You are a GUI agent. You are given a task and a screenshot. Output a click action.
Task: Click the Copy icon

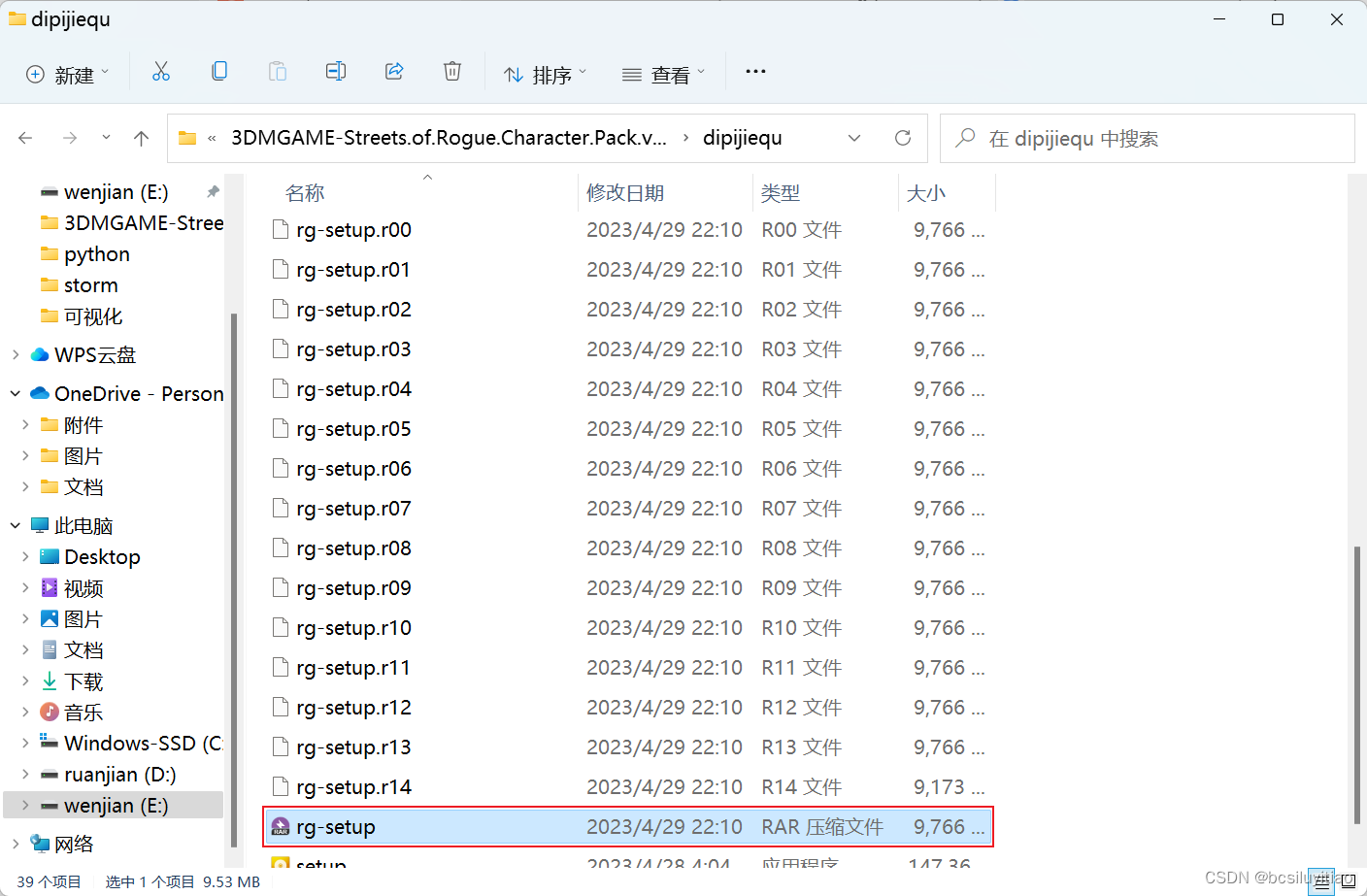coord(219,71)
